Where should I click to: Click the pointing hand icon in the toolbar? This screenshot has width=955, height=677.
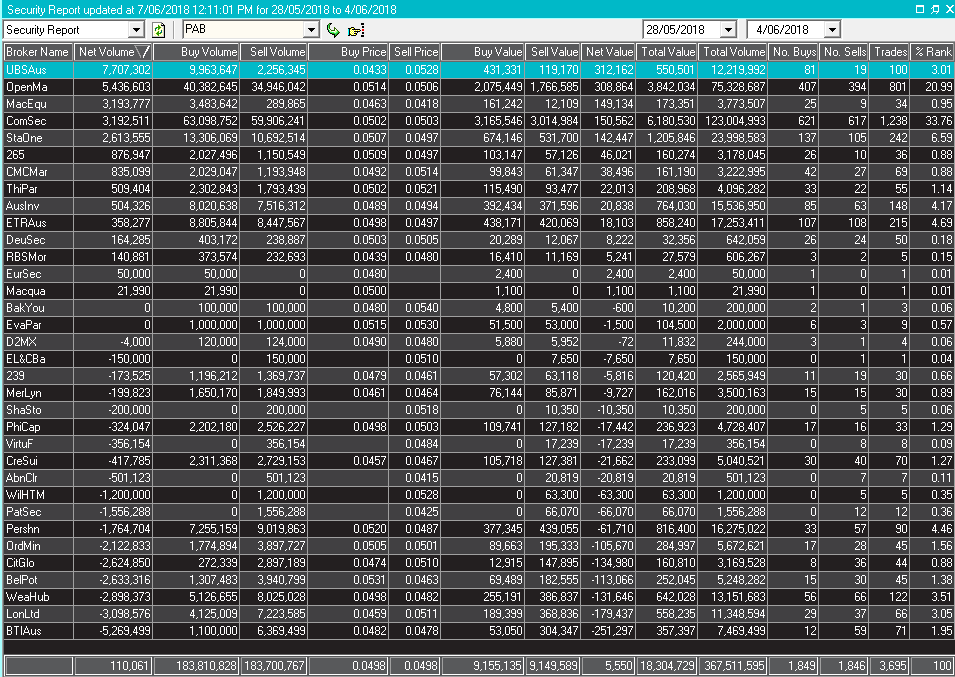356,30
